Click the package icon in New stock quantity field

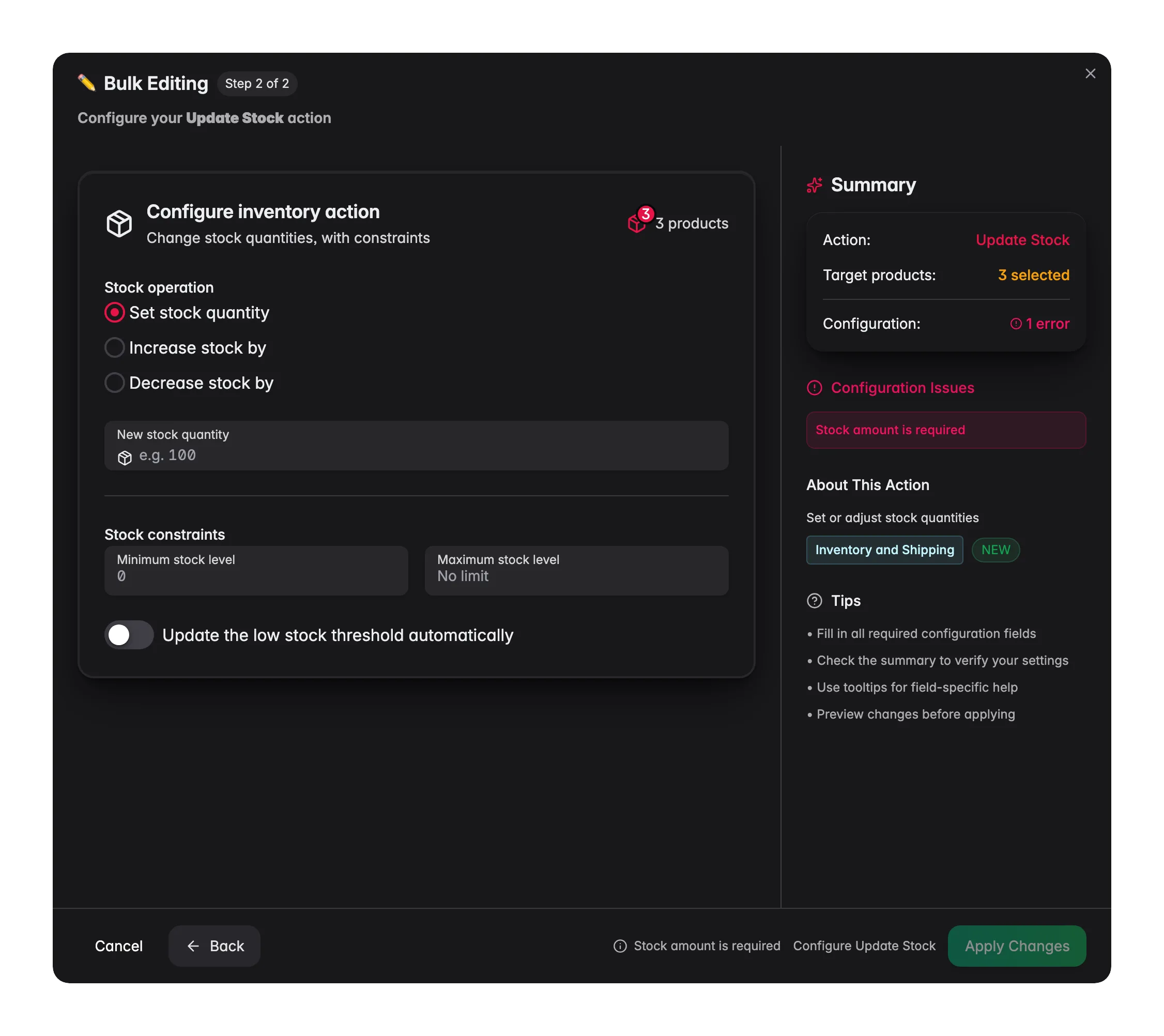coord(125,458)
